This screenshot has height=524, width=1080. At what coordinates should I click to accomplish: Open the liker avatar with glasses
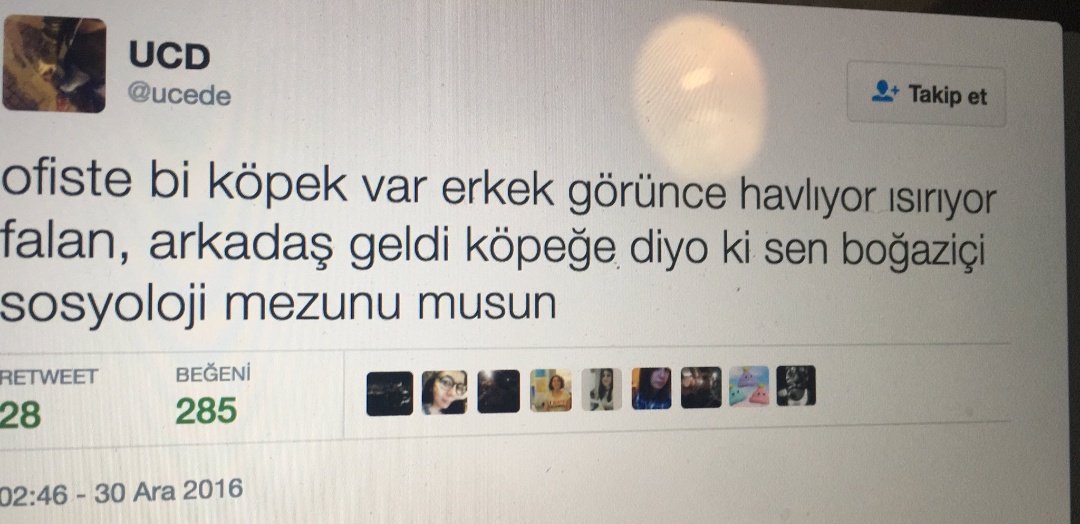[x=444, y=392]
